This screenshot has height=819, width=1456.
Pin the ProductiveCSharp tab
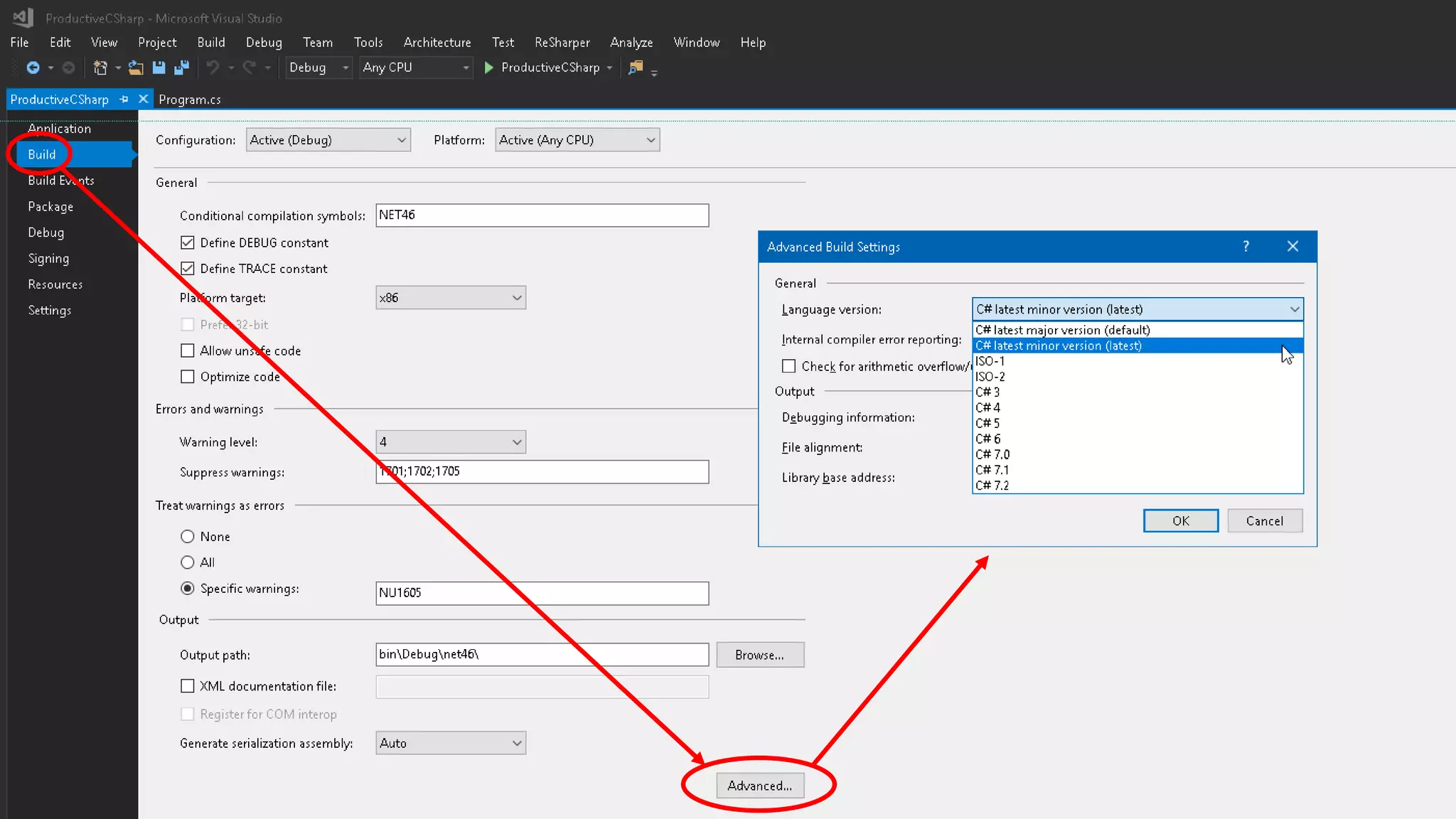[x=124, y=100]
